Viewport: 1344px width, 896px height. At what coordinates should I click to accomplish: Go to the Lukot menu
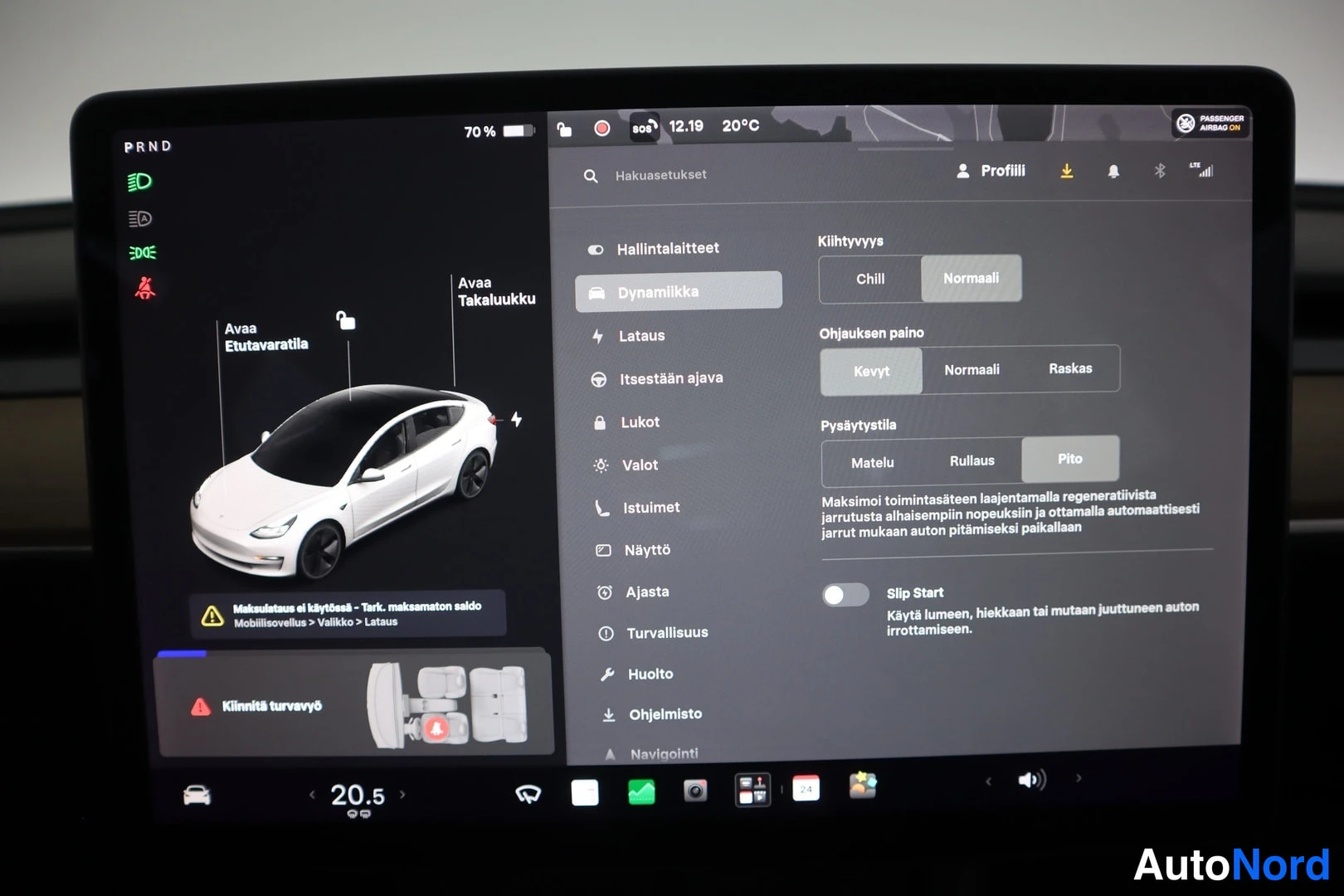point(626,422)
